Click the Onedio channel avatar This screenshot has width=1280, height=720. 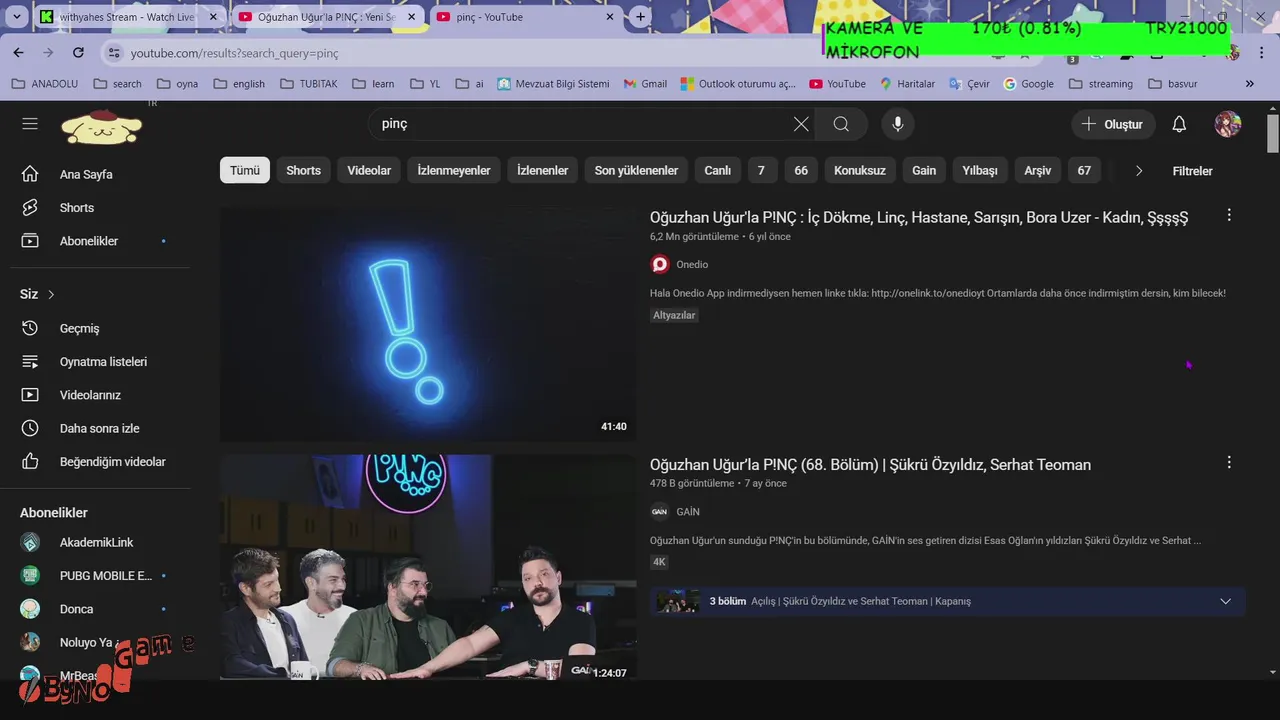[x=660, y=264]
